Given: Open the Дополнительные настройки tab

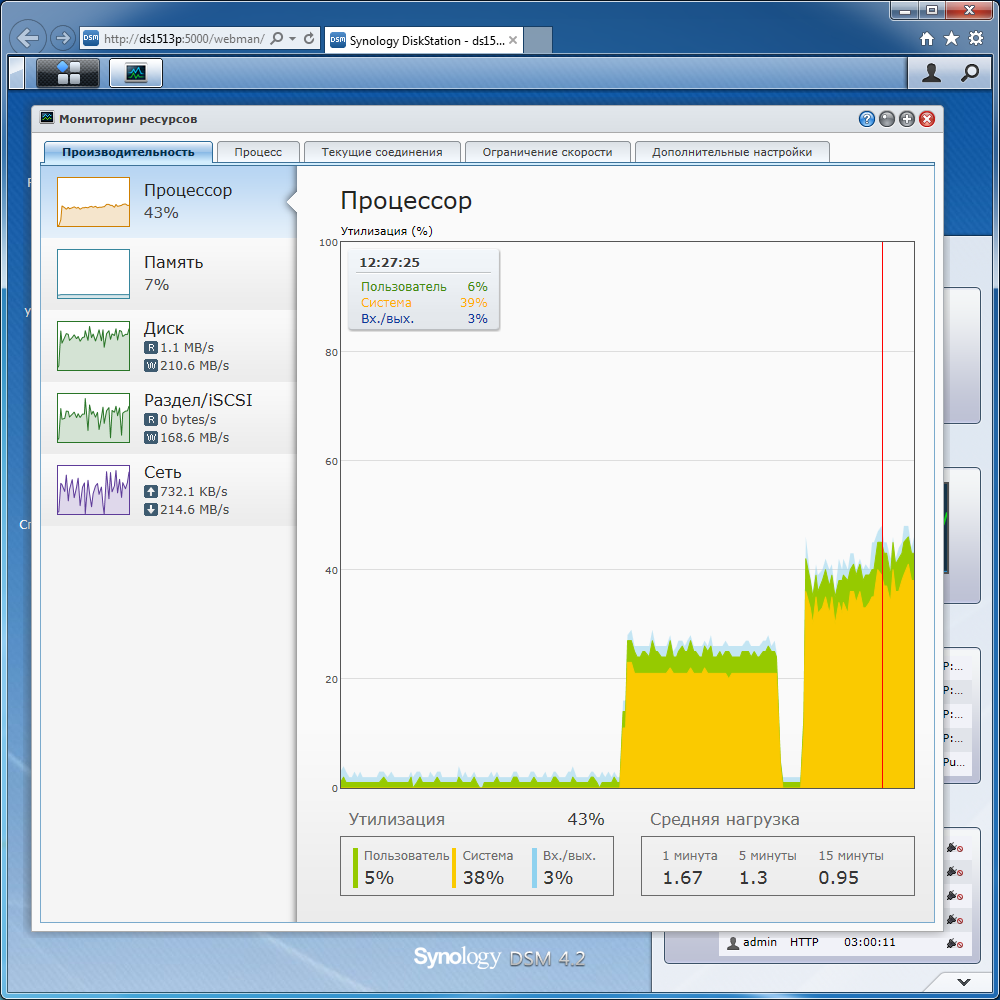Looking at the screenshot, I should coord(732,152).
